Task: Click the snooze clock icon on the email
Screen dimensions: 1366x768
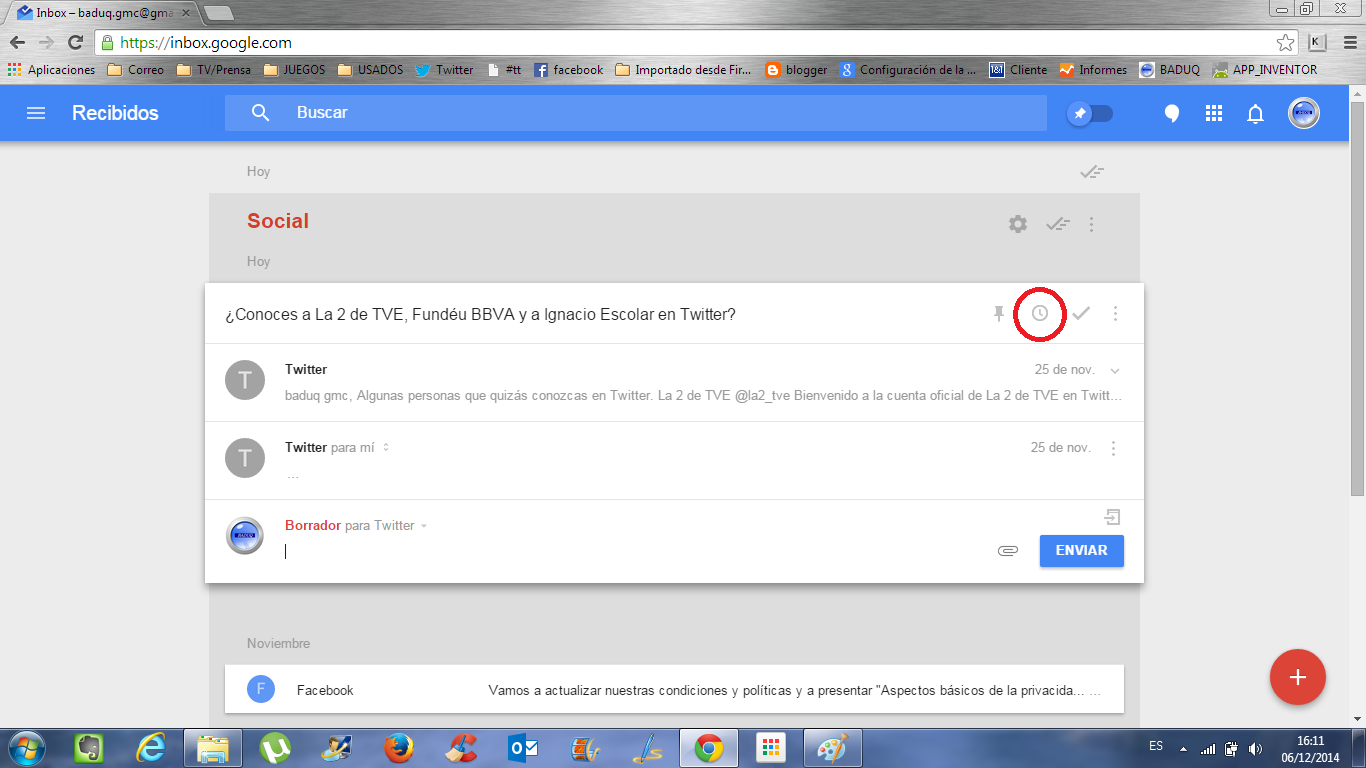Action: (1040, 314)
